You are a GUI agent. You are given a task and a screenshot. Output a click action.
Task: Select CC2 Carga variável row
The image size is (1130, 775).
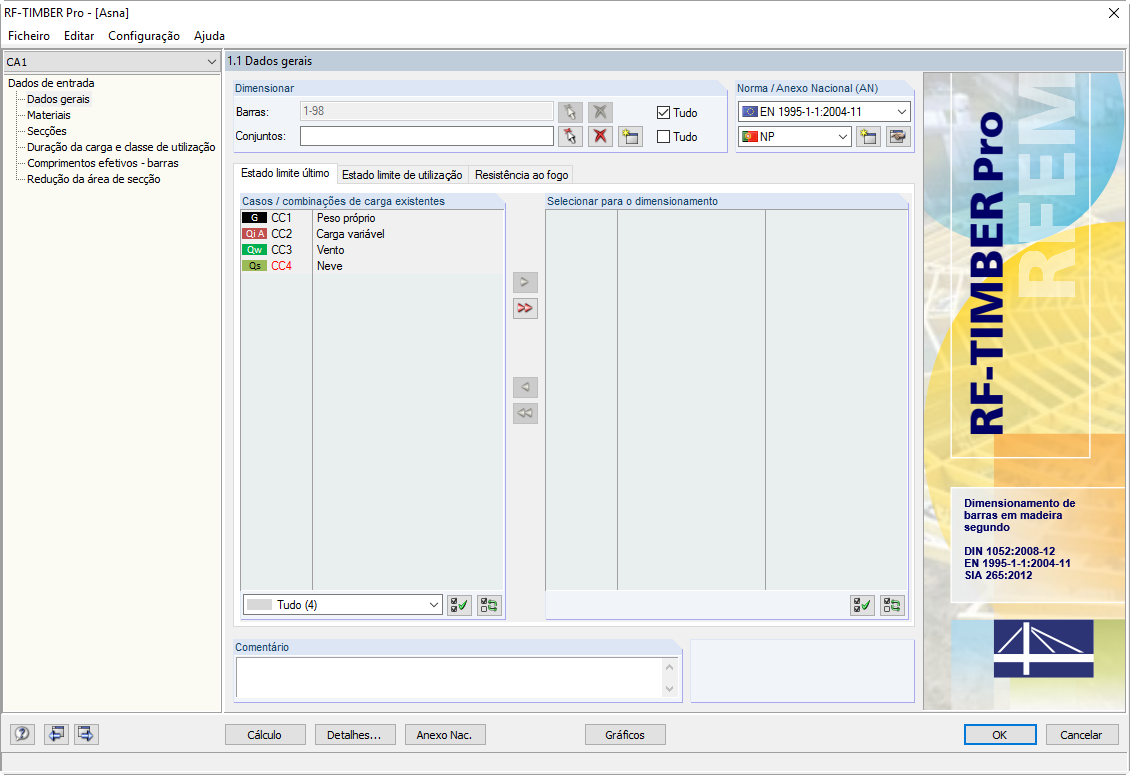pyautogui.click(x=372, y=234)
